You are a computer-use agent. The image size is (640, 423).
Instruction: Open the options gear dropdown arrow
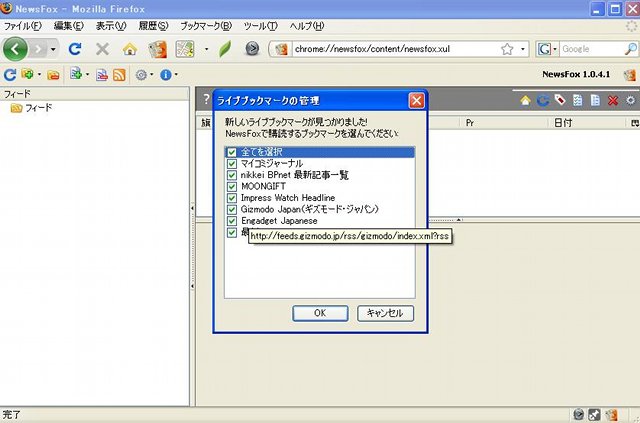click(151, 75)
